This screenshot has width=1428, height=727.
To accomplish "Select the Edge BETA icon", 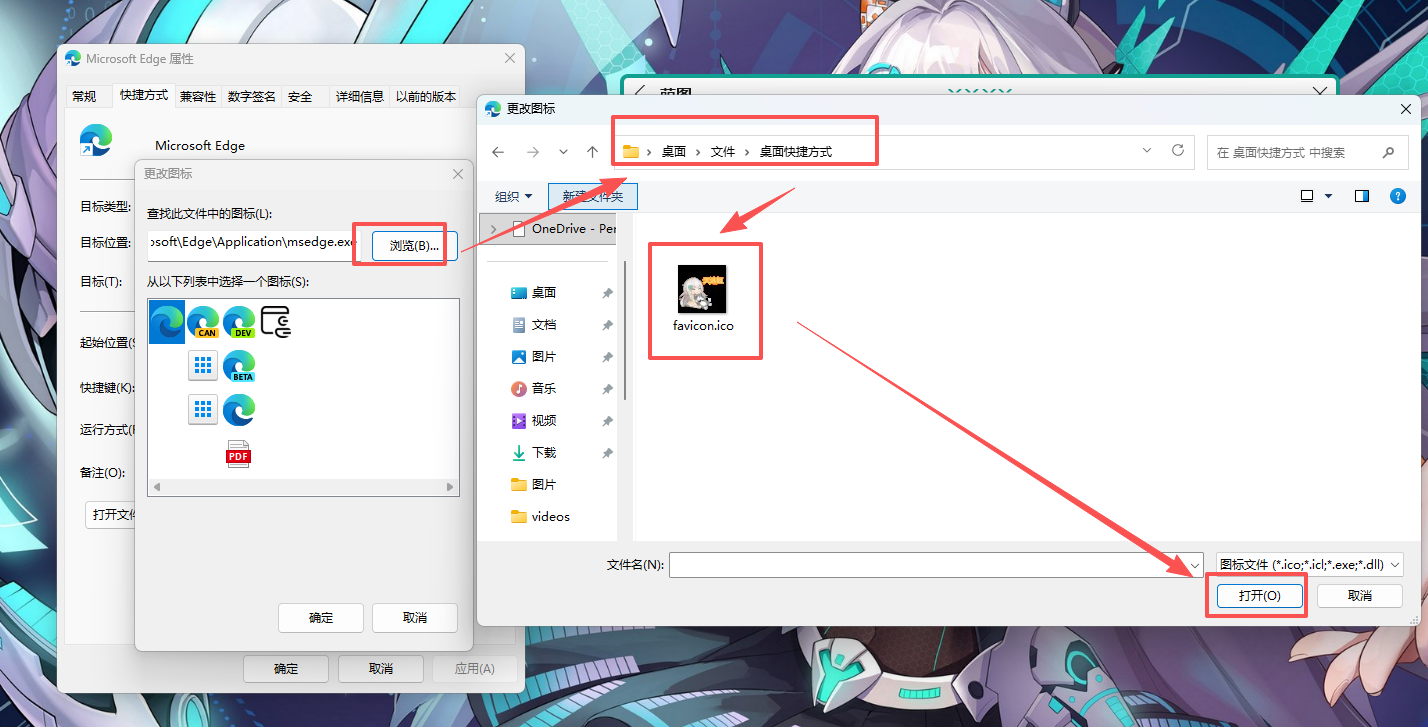I will tap(238, 366).
